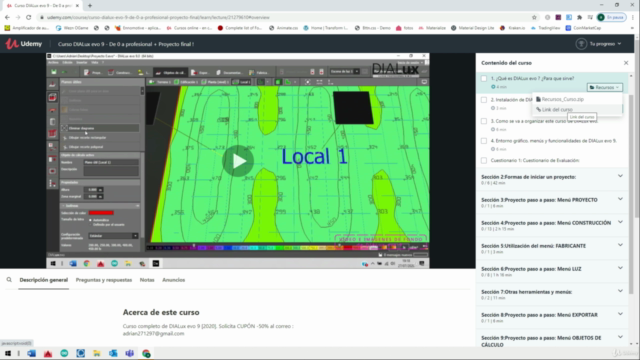Click the En pausa profile button

611,17
